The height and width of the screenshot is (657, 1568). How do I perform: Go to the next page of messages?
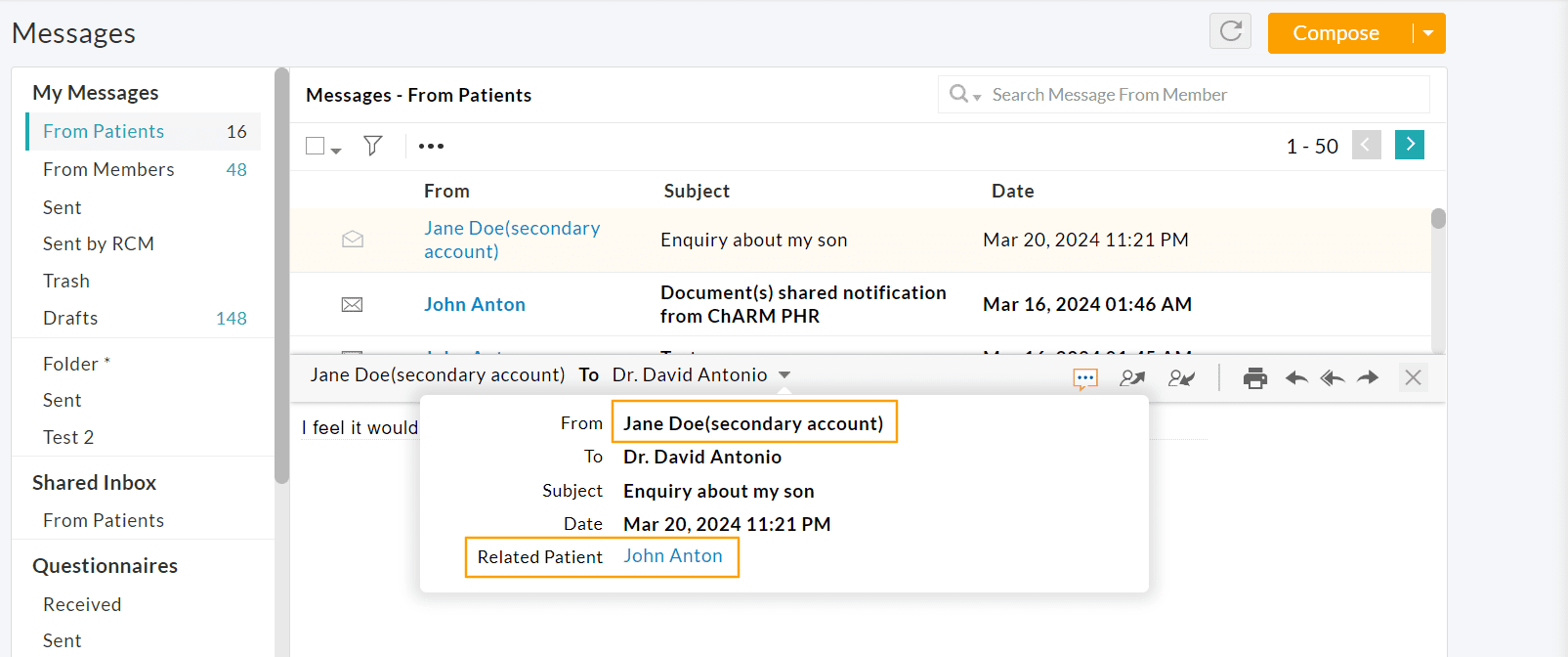click(x=1409, y=144)
